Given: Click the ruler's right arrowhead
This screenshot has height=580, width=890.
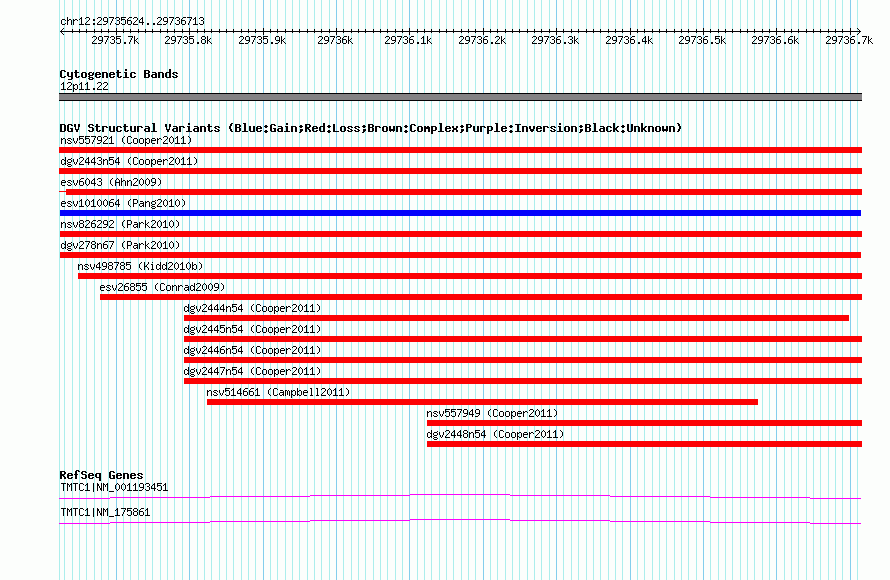Looking at the screenshot, I should 859,32.
